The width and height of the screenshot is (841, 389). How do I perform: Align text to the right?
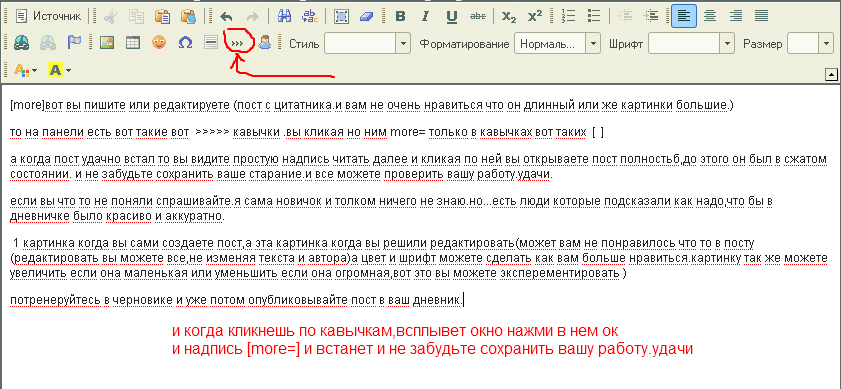736,16
